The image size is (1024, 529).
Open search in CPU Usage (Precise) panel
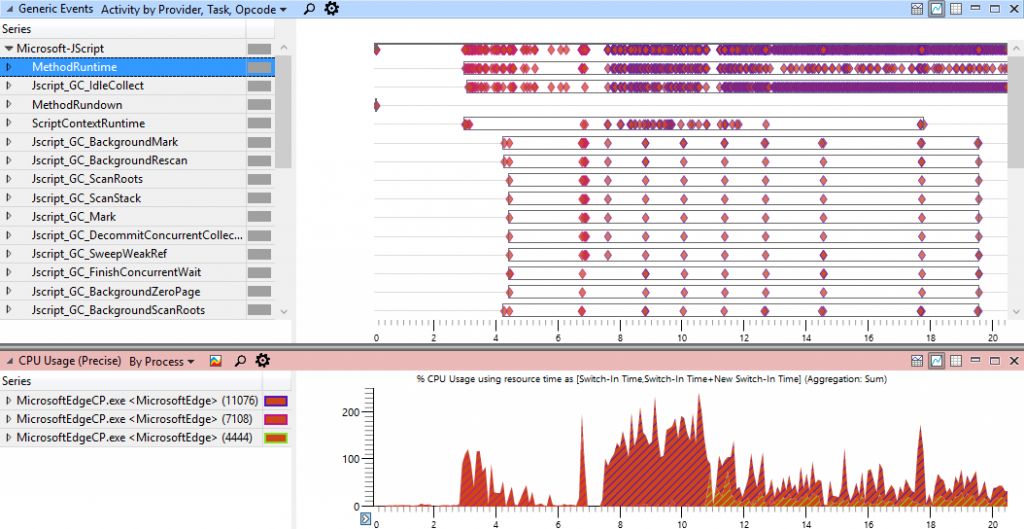point(240,361)
